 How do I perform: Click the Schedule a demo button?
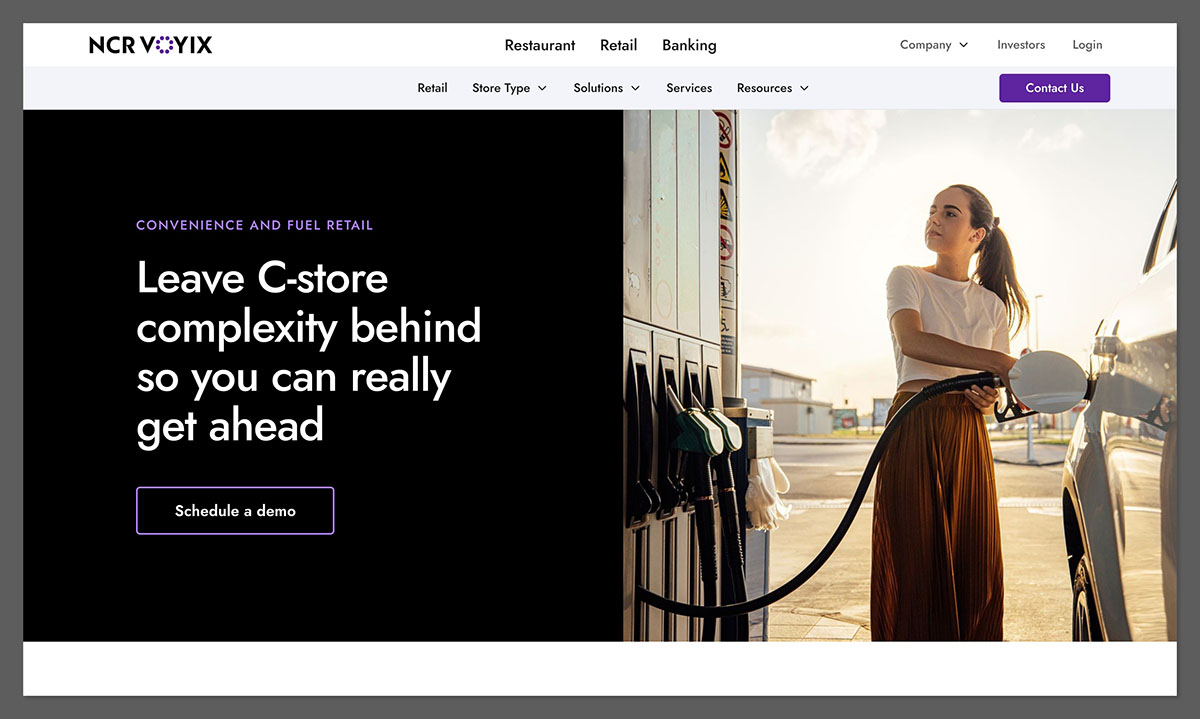click(x=235, y=511)
